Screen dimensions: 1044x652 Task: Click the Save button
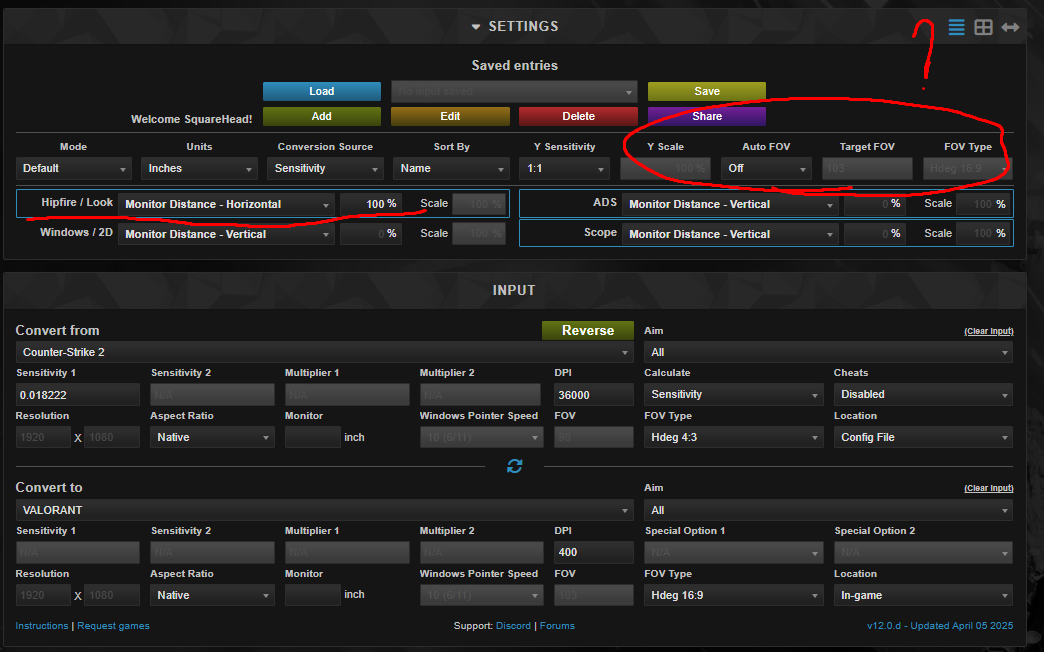point(706,90)
